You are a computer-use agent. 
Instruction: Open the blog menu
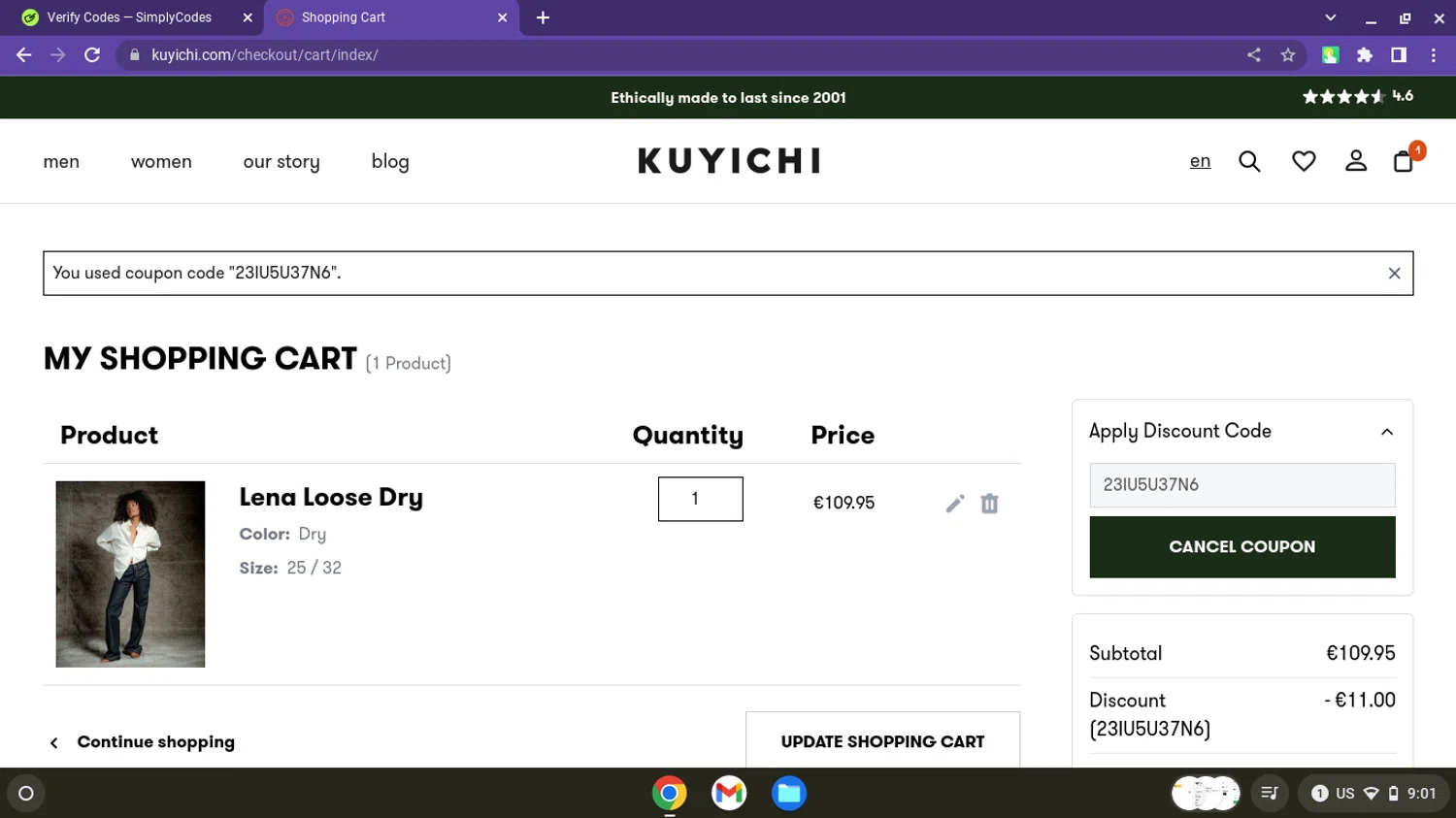pos(390,162)
